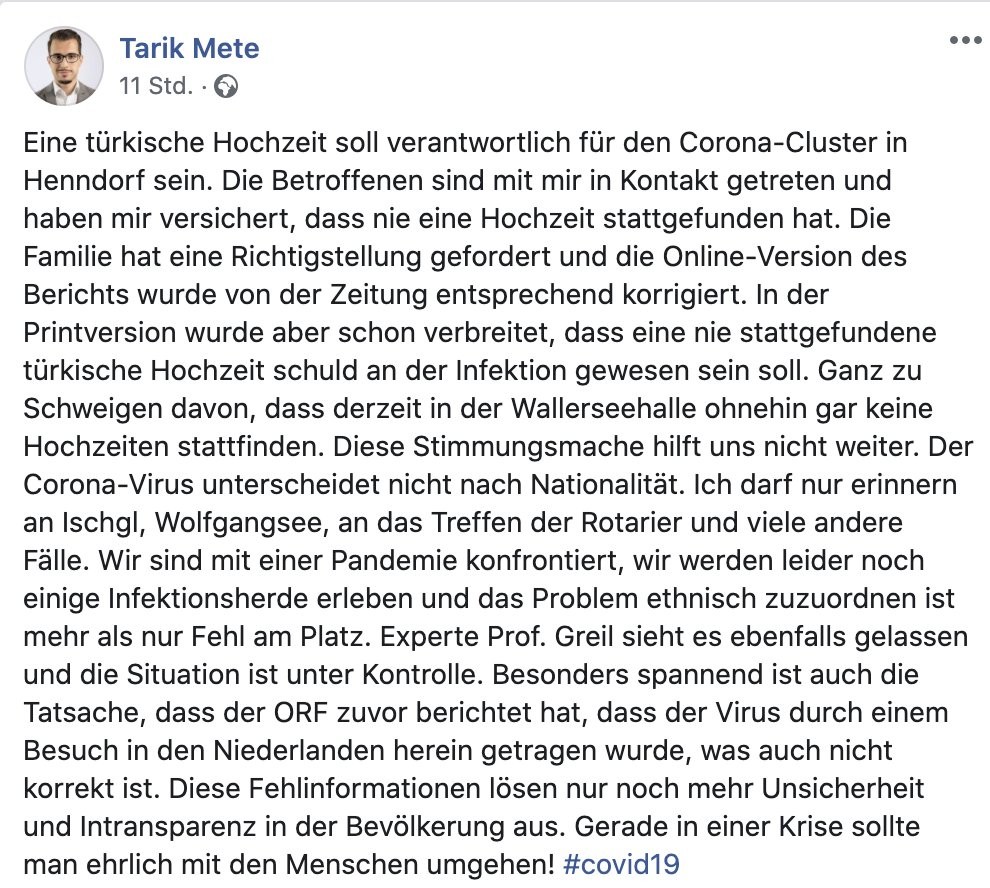Click the word 'Printversion' in the post text
The width and height of the screenshot is (990, 888).
pos(99,333)
